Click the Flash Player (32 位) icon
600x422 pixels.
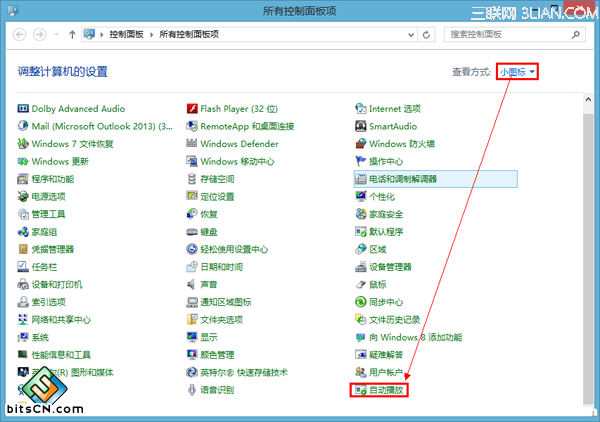coord(192,109)
